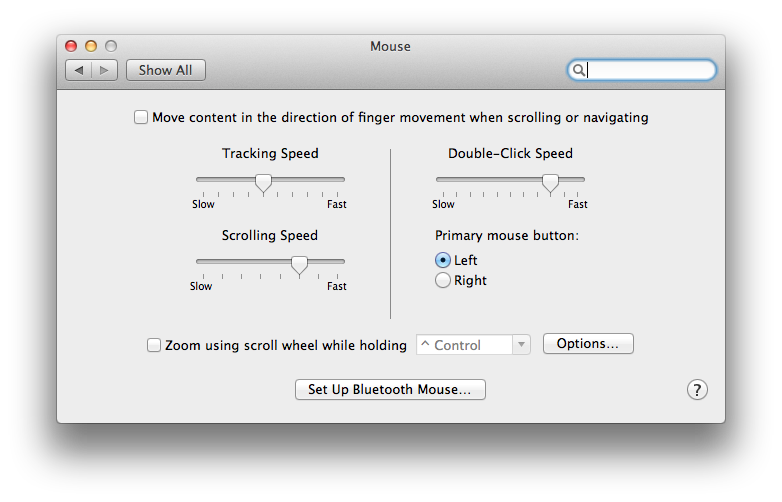This screenshot has width=782, height=502.
Task: Open zoom Options dialog
Action: point(588,344)
